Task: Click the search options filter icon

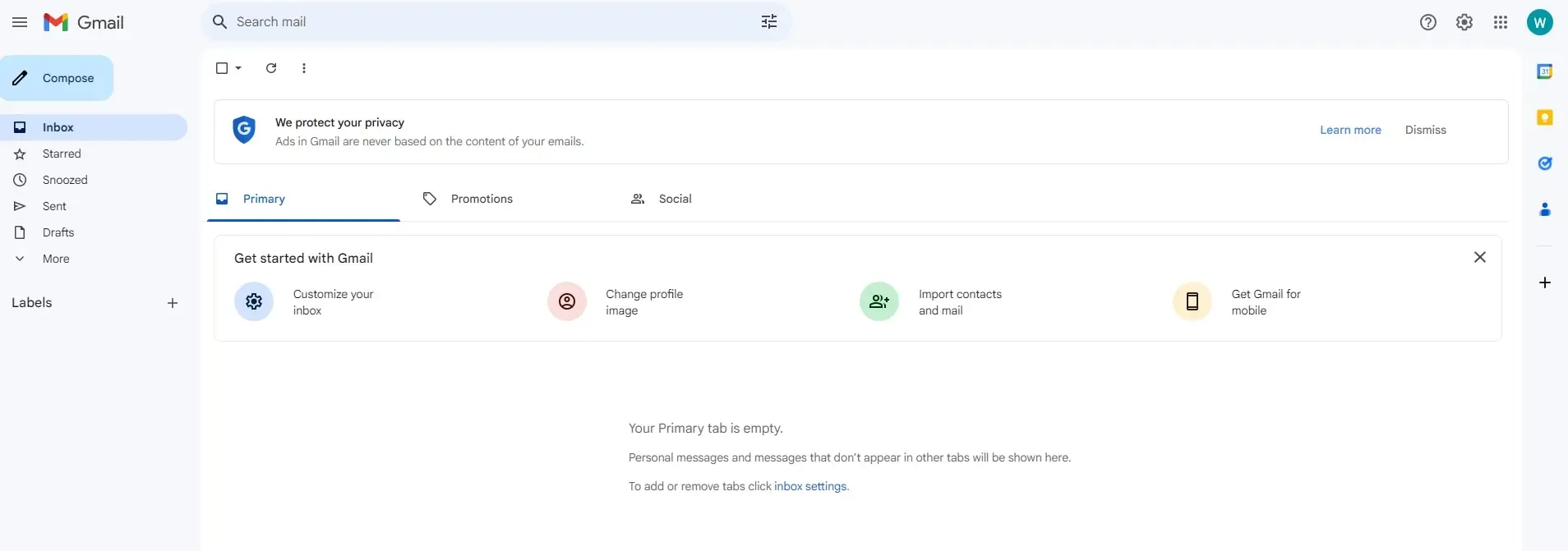Action: pos(768,22)
